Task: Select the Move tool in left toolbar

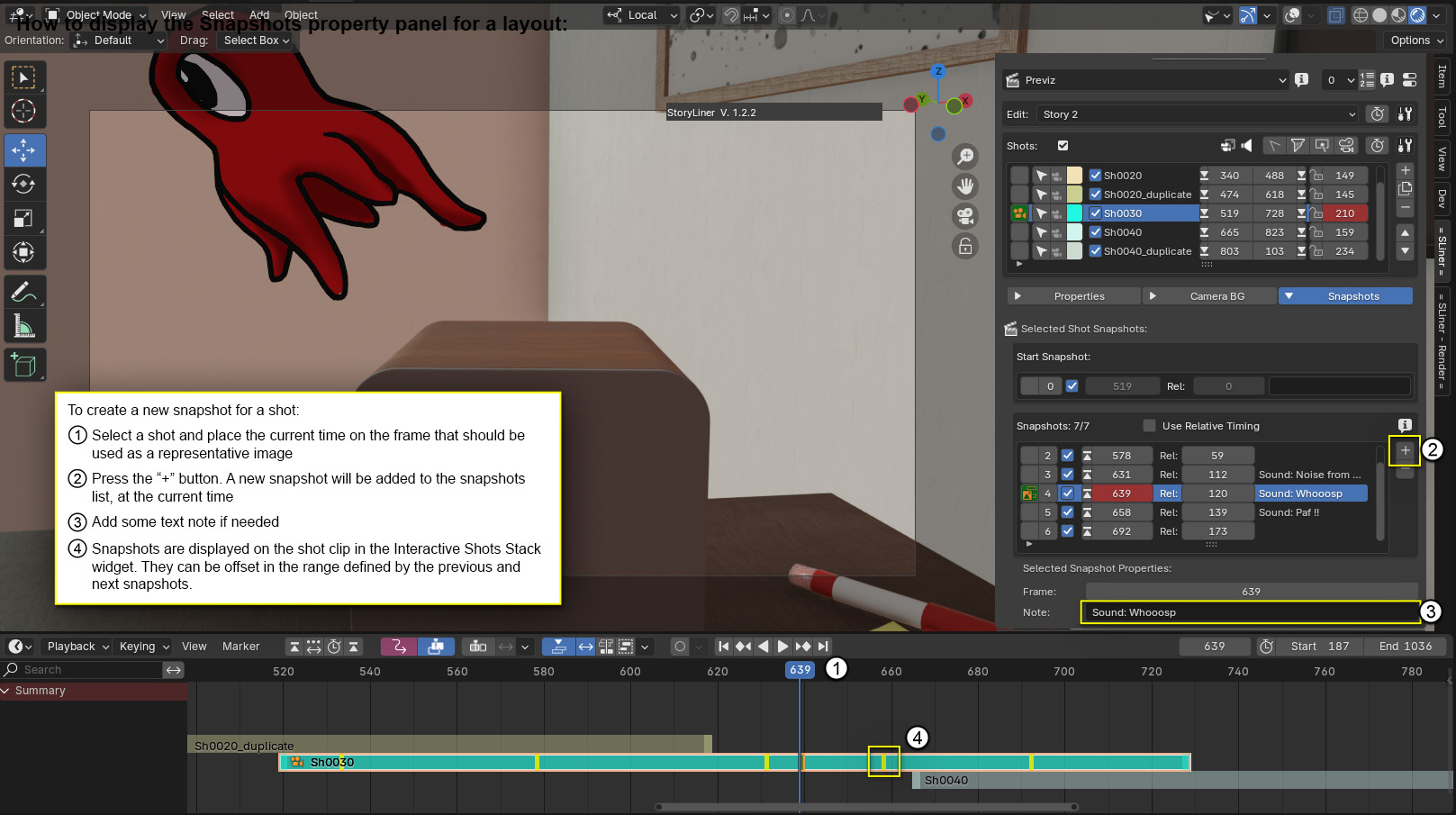Action: point(24,150)
